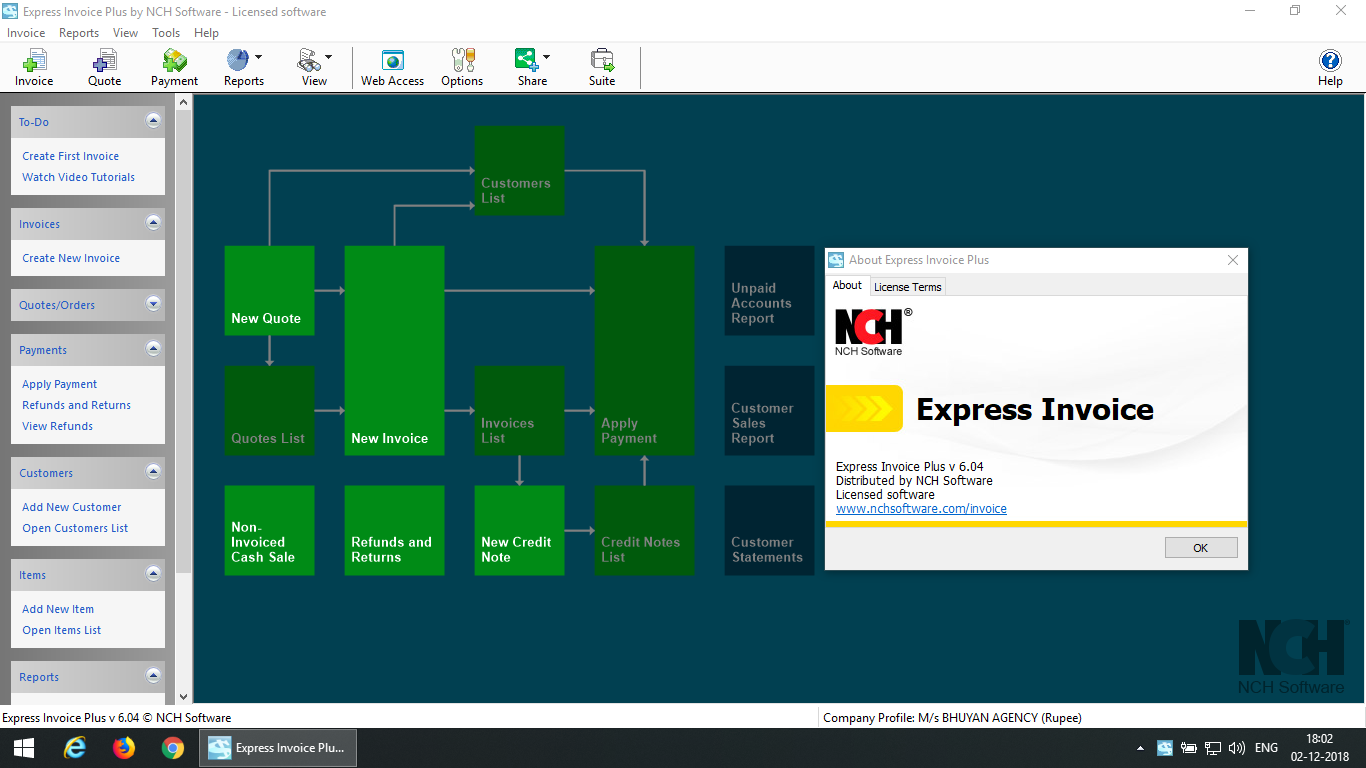Launch Google Chrome from taskbar

pos(173,748)
